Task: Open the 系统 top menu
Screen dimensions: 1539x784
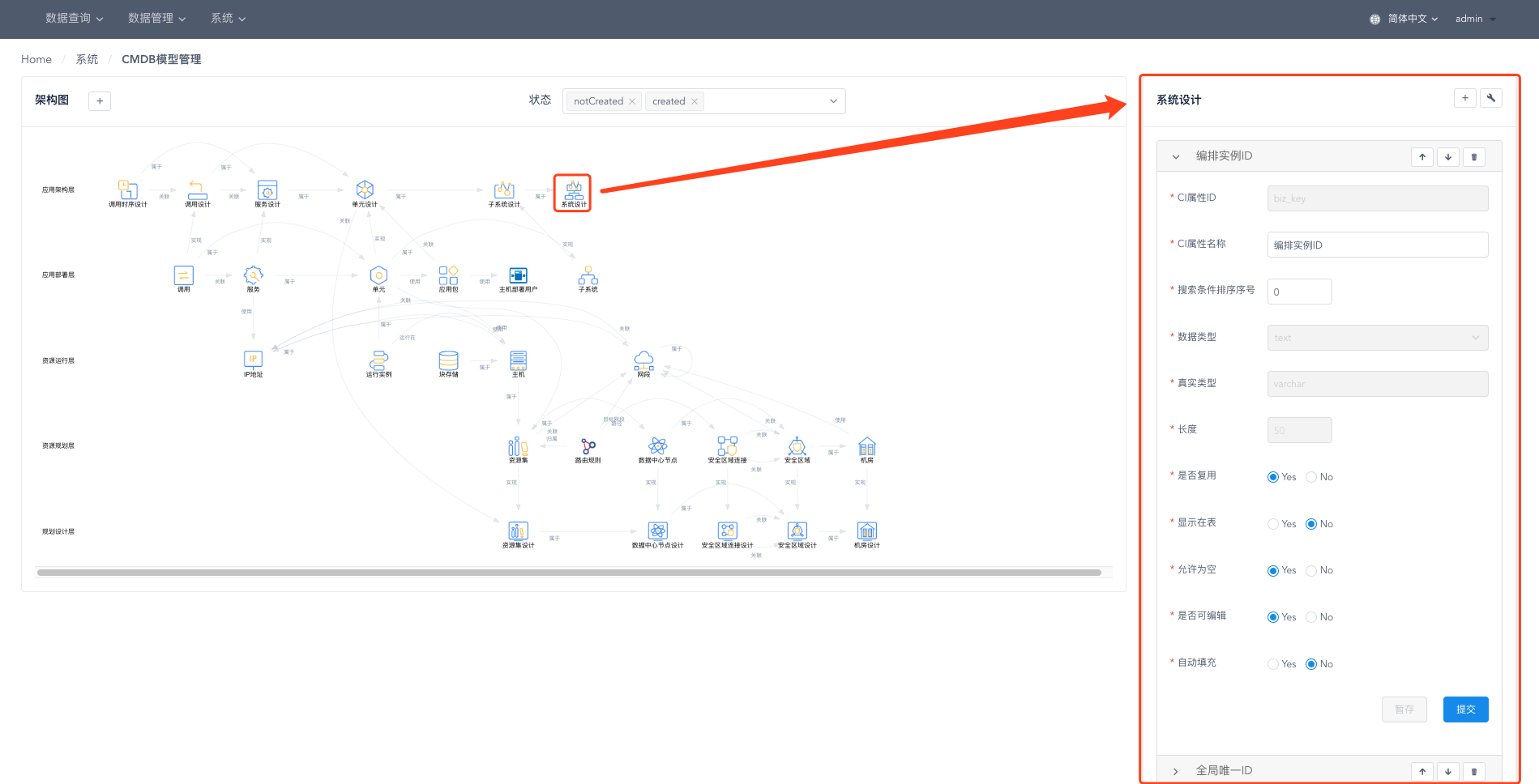Action: [x=228, y=18]
